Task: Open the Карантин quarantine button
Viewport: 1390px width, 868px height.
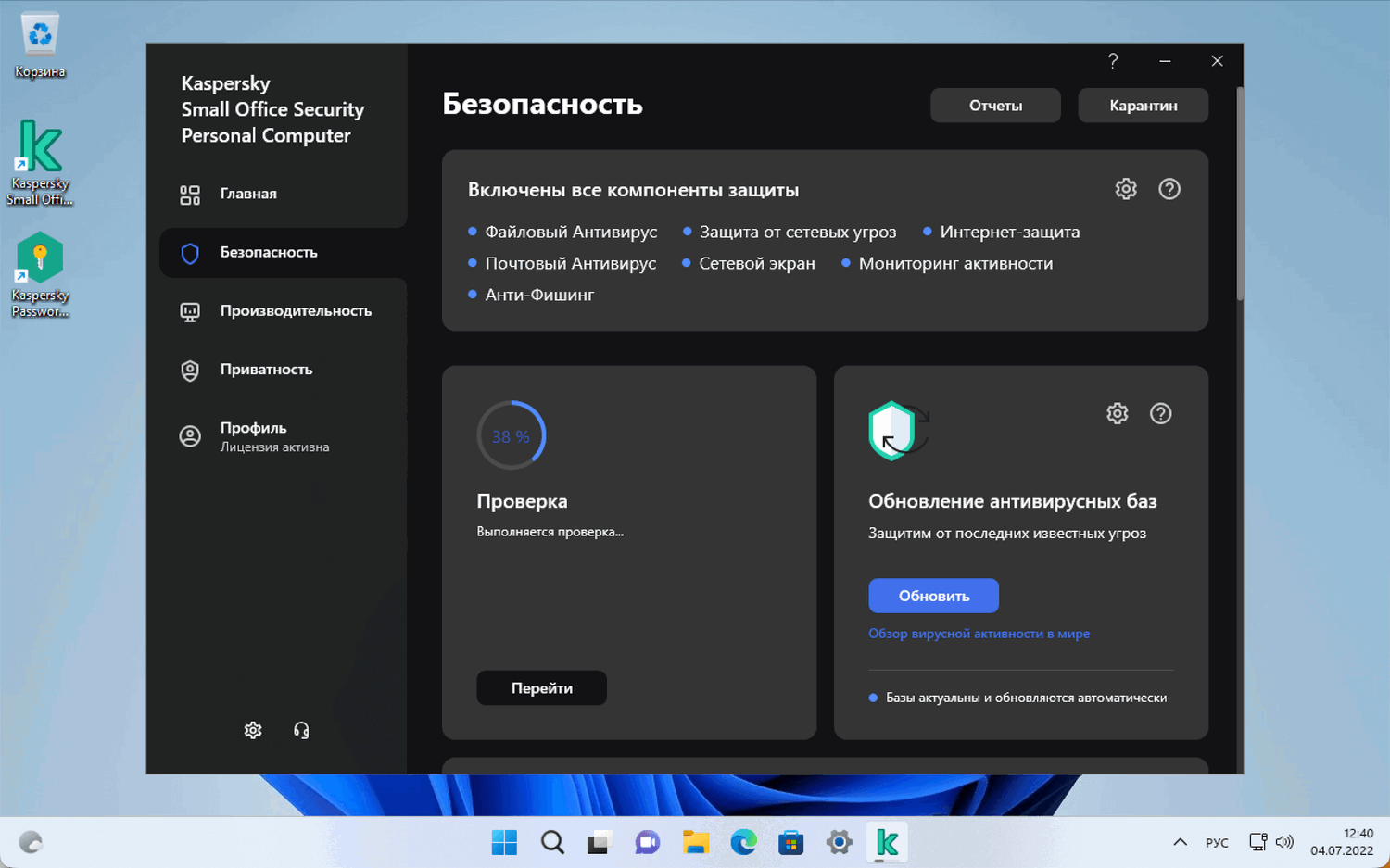Action: 1144,106
